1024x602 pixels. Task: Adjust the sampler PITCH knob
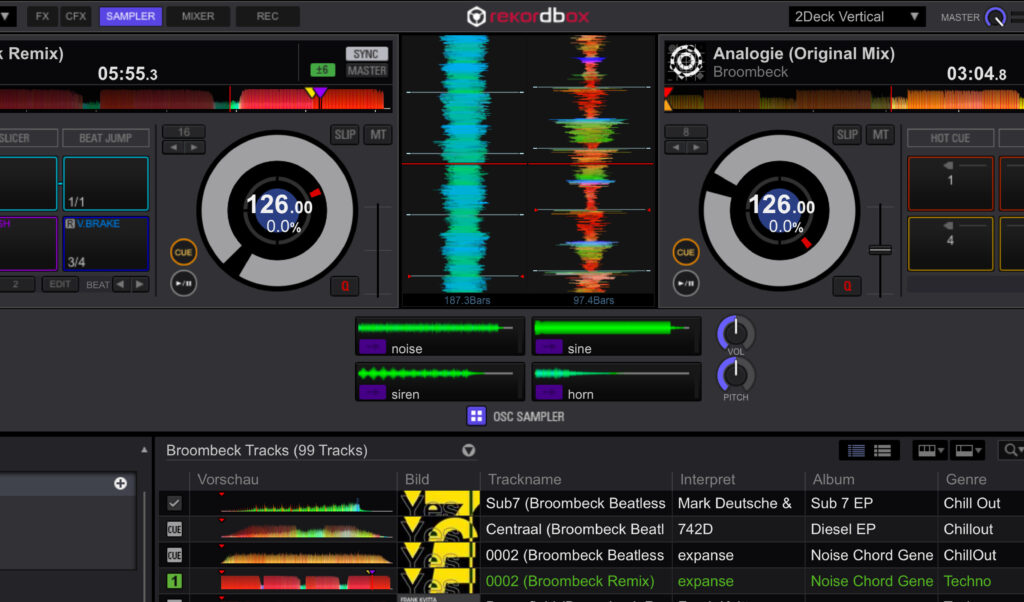point(735,375)
